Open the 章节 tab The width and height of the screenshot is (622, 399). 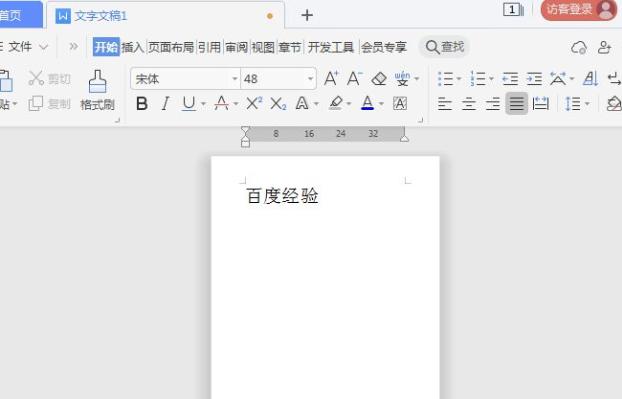point(290,47)
